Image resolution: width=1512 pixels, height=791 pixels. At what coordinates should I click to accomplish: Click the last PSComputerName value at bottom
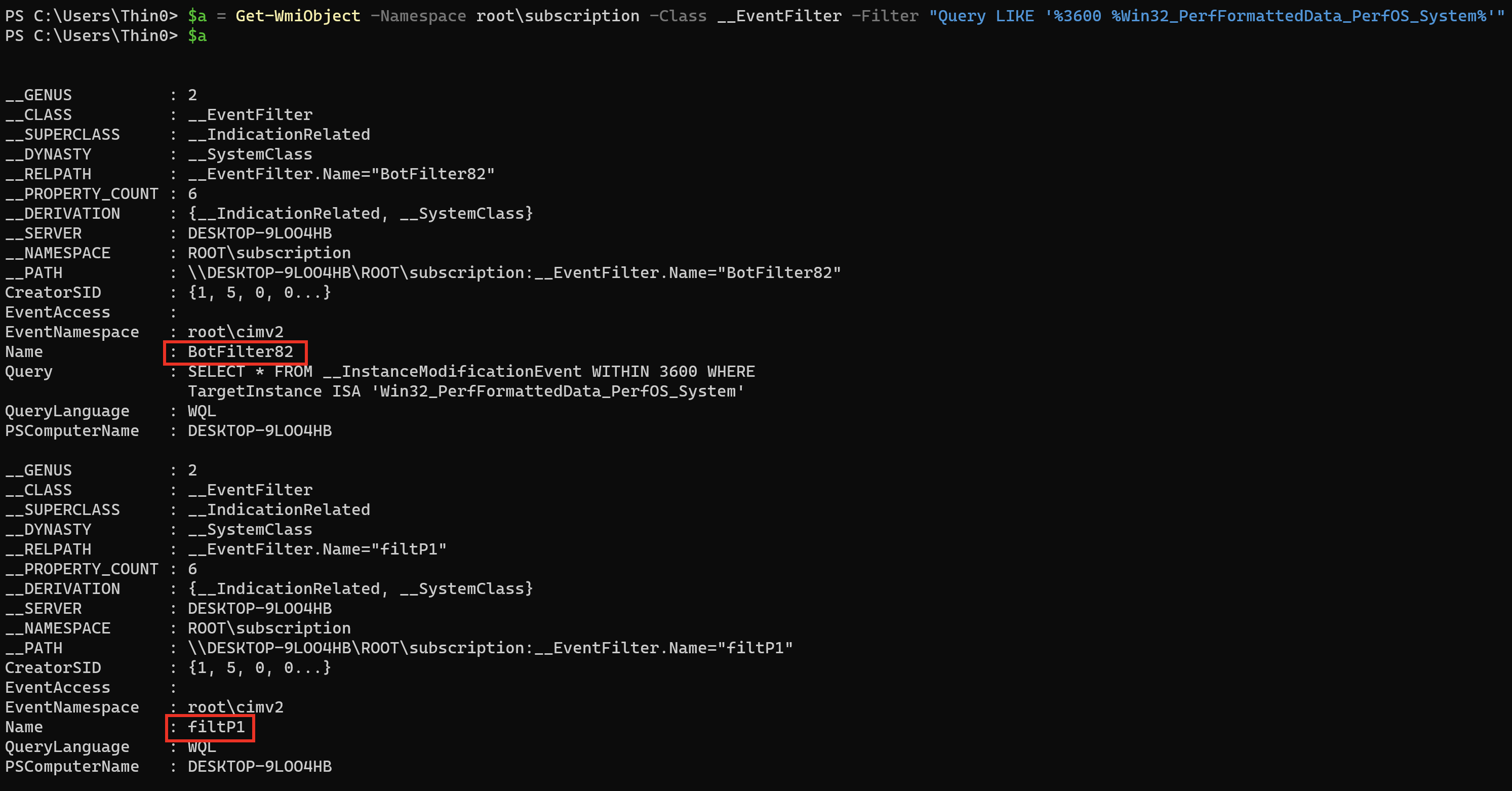(x=259, y=767)
